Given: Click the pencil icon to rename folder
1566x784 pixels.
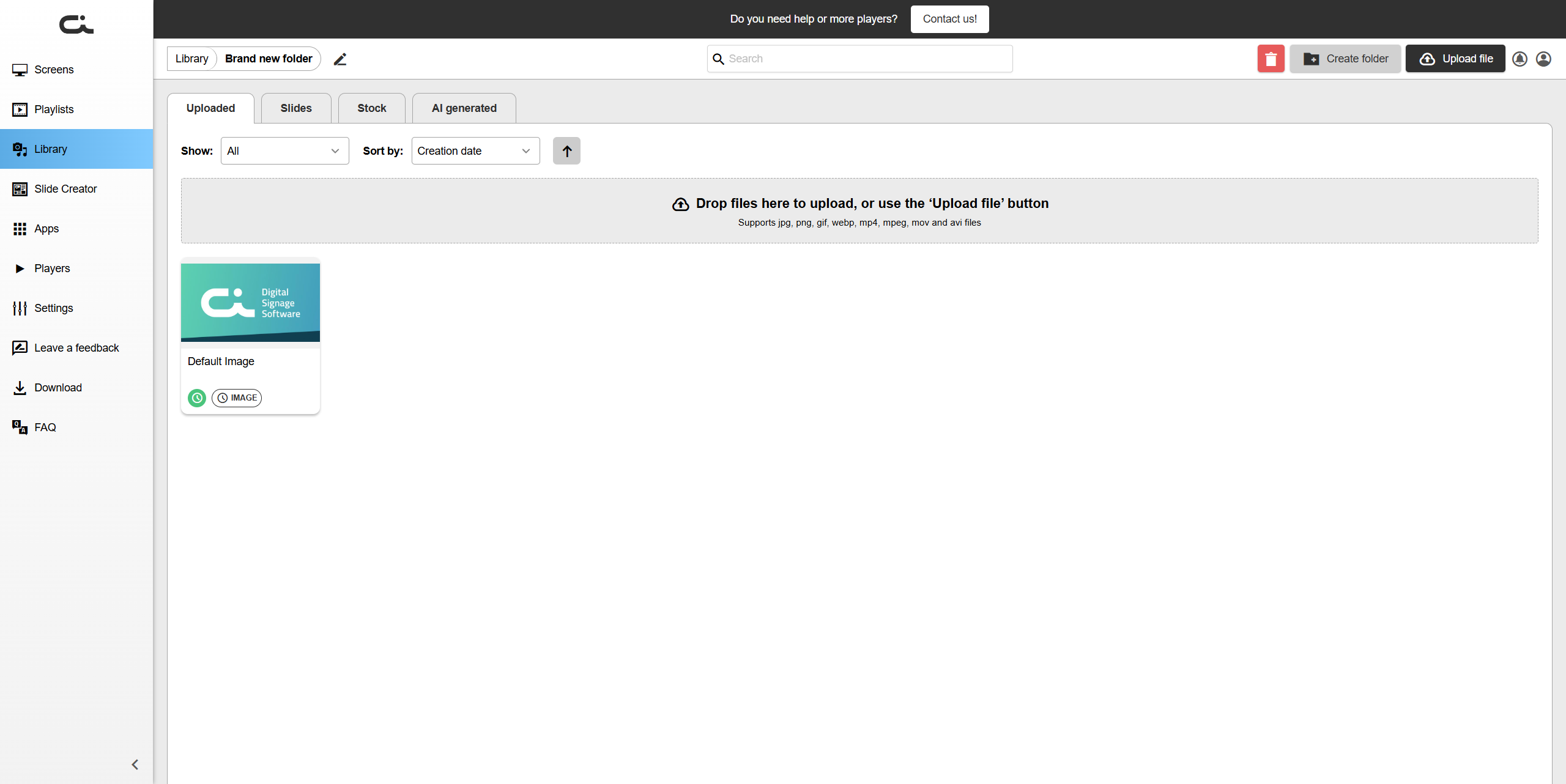Looking at the screenshot, I should [x=340, y=59].
